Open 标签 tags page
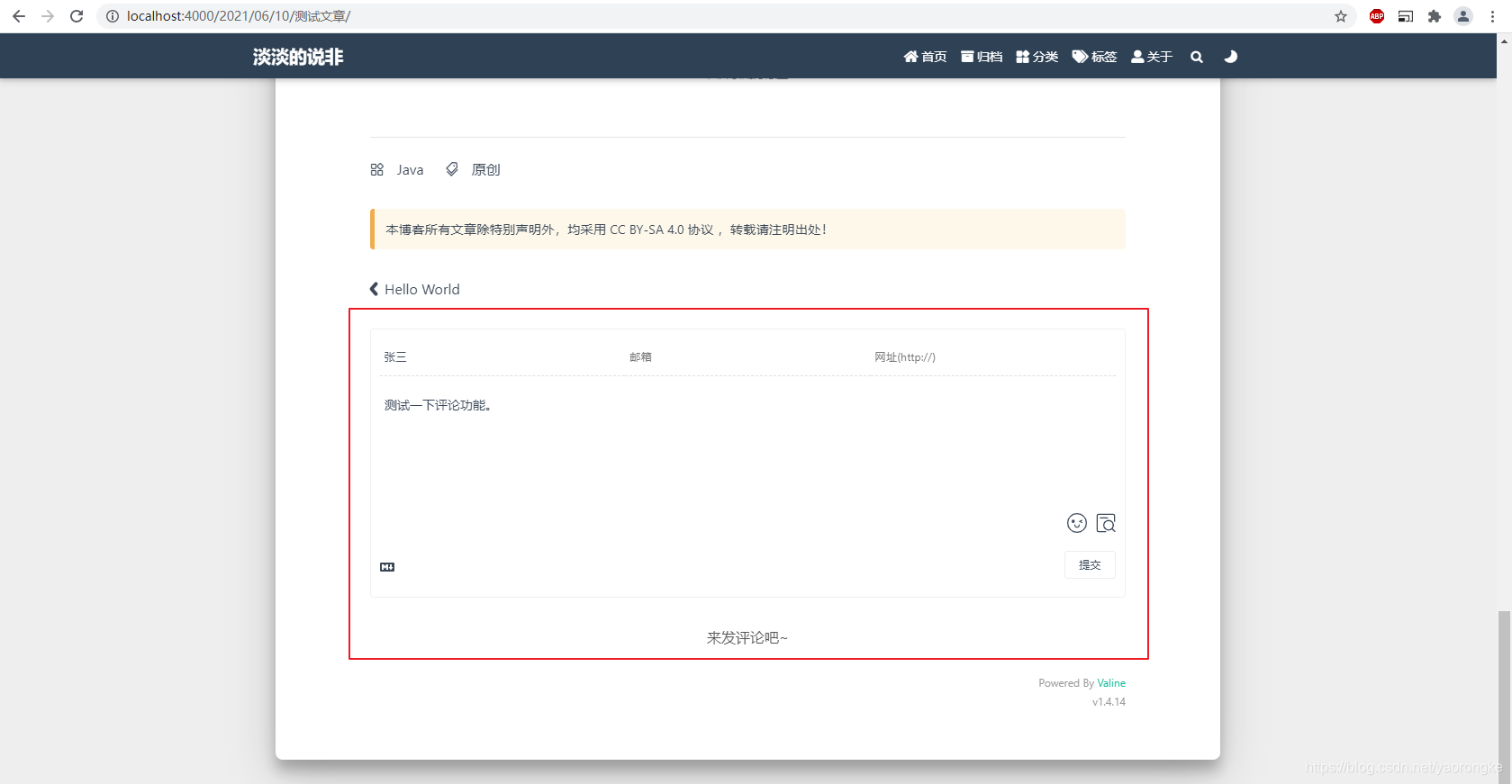1512x784 pixels. (x=1094, y=57)
